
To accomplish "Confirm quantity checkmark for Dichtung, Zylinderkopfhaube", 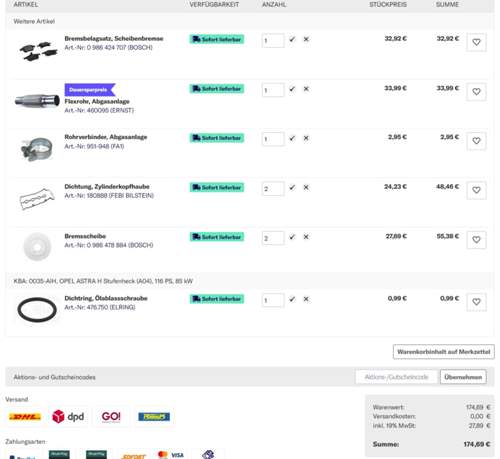I will [292, 187].
